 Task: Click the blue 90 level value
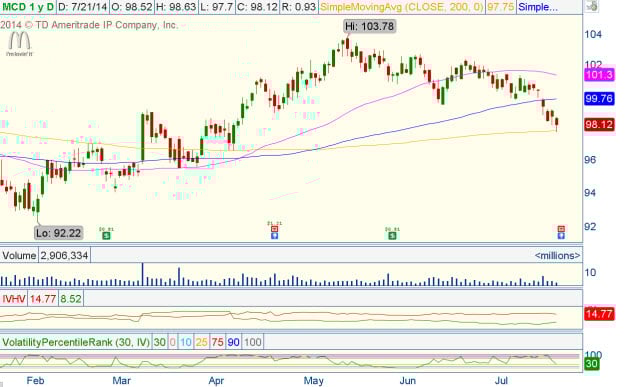(234, 342)
